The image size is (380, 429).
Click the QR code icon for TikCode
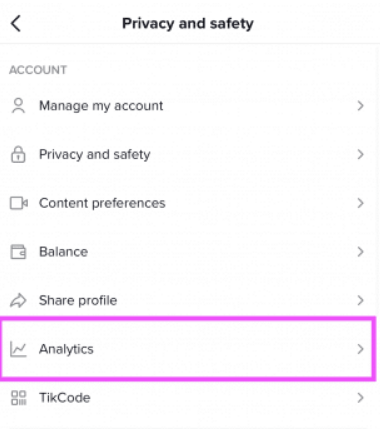tap(18, 398)
